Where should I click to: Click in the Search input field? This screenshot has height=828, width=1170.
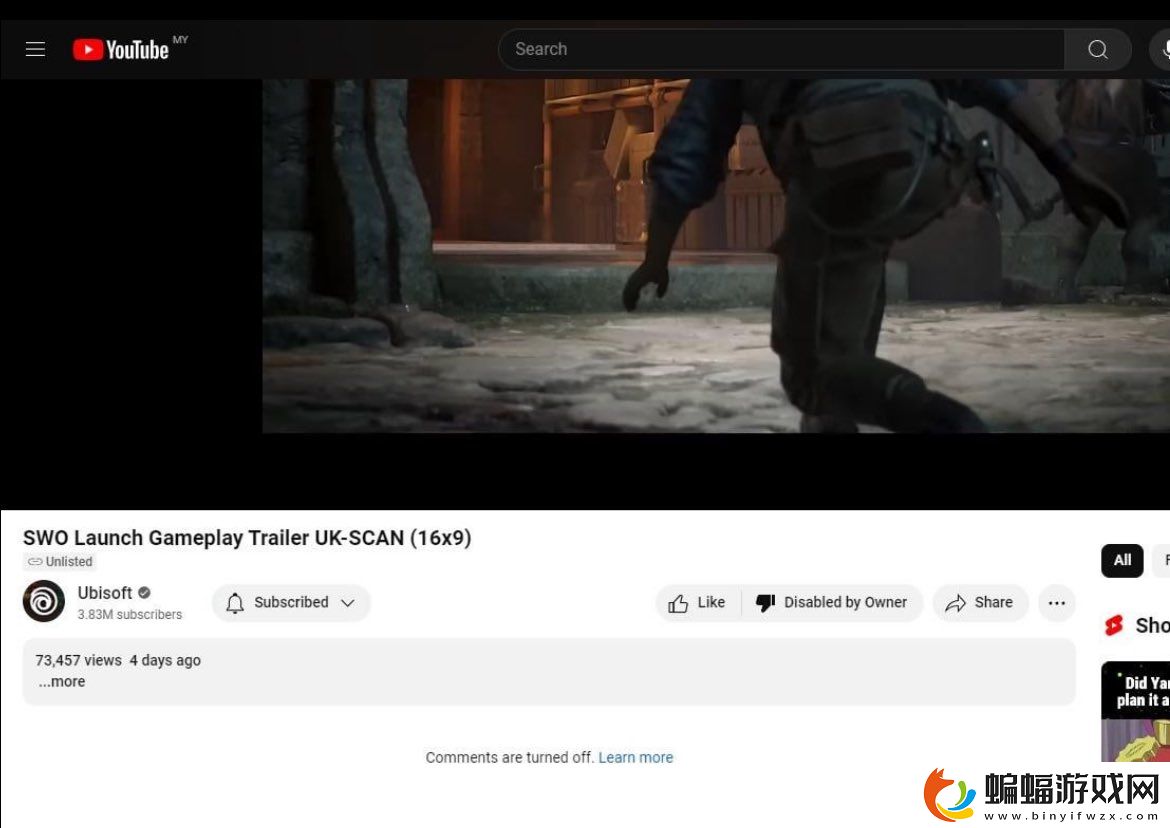781,49
